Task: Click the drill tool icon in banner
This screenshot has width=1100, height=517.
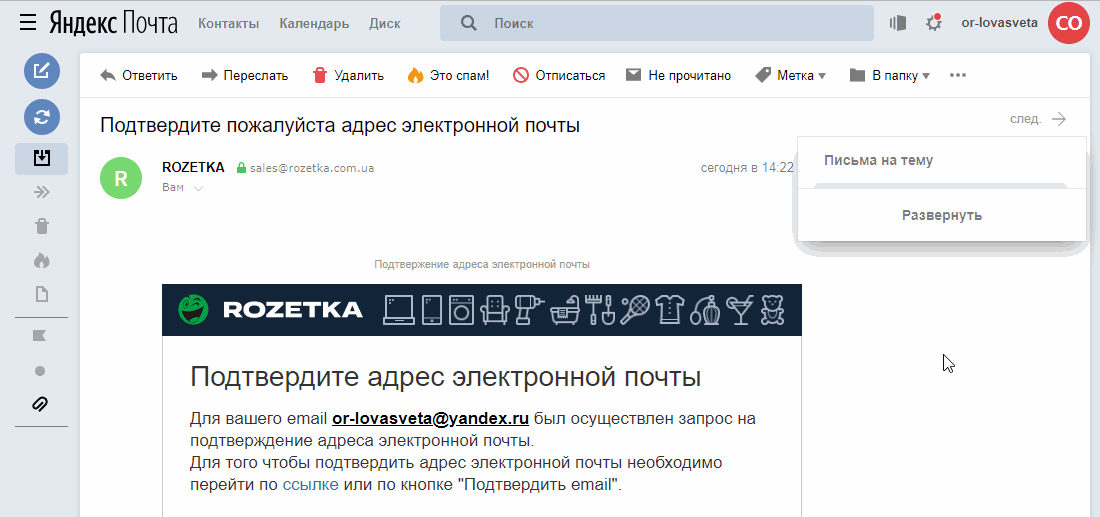Action: pyautogui.click(x=530, y=309)
